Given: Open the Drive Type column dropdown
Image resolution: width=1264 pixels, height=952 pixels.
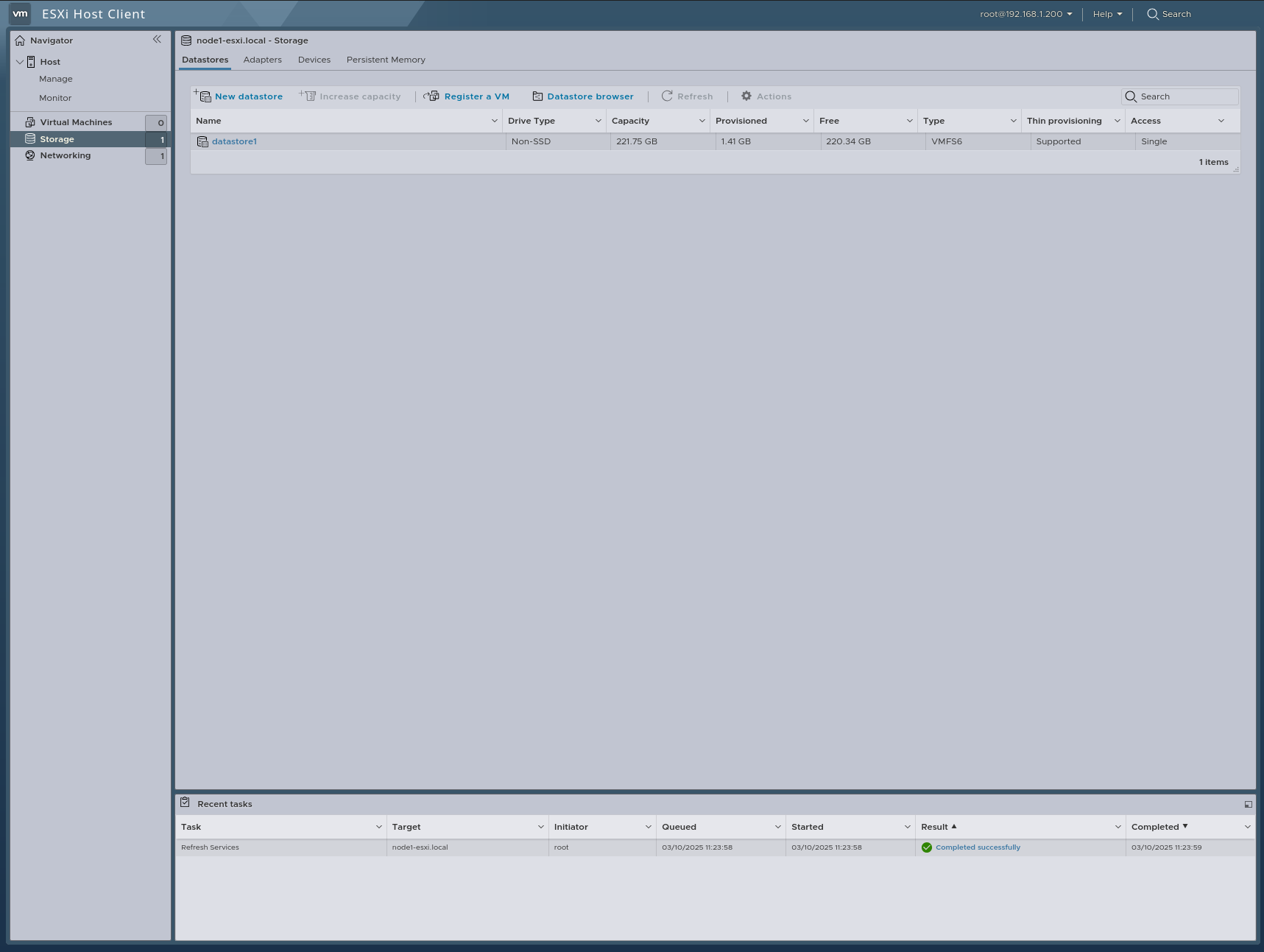Looking at the screenshot, I should coord(598,120).
